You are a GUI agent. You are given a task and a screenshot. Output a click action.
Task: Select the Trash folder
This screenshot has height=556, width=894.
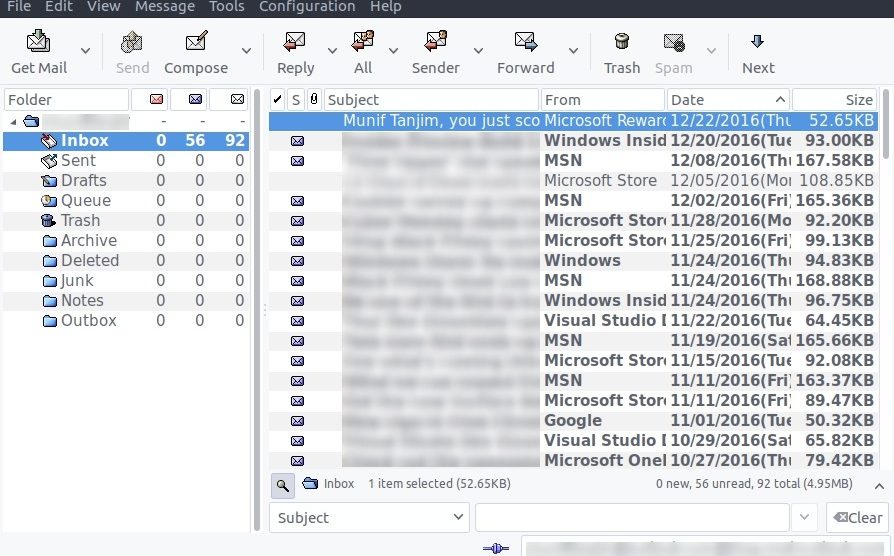click(x=126, y=221)
